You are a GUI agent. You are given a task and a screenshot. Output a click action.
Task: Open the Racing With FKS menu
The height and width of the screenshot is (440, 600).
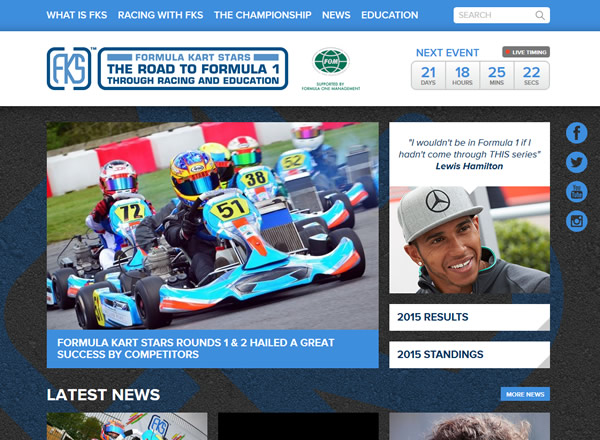pyautogui.click(x=160, y=15)
